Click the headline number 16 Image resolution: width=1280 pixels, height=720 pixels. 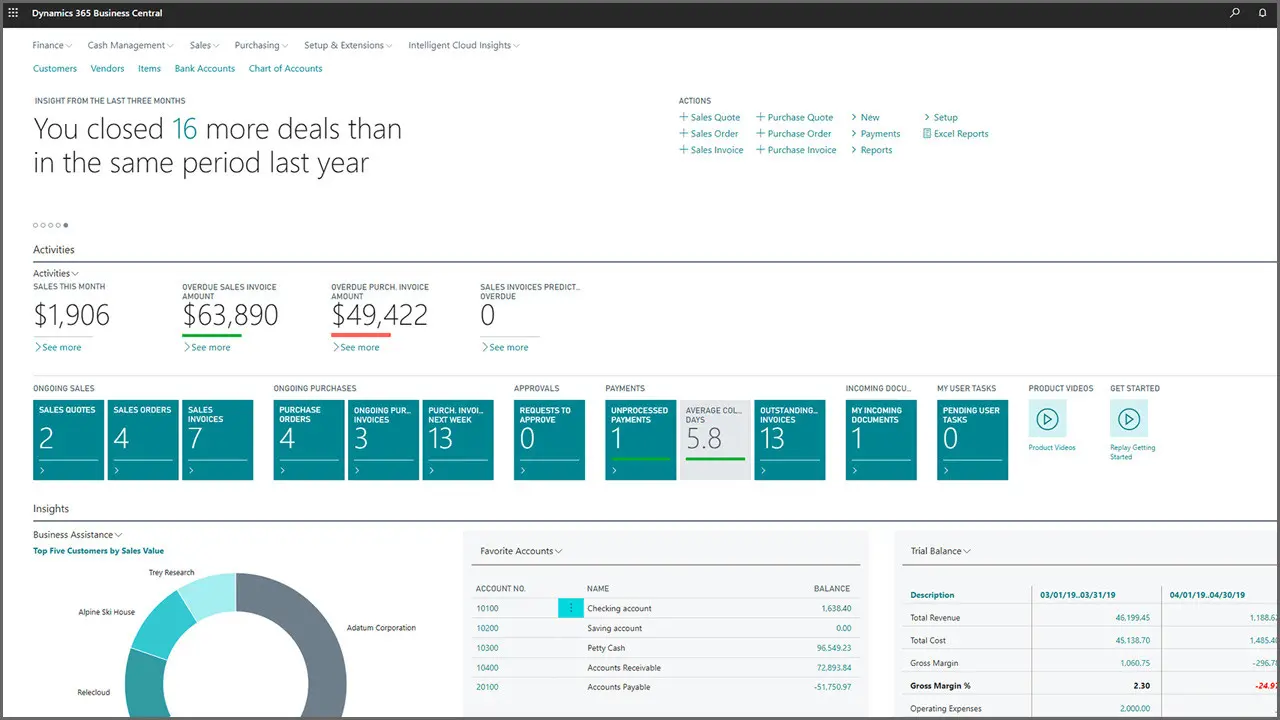[184, 129]
